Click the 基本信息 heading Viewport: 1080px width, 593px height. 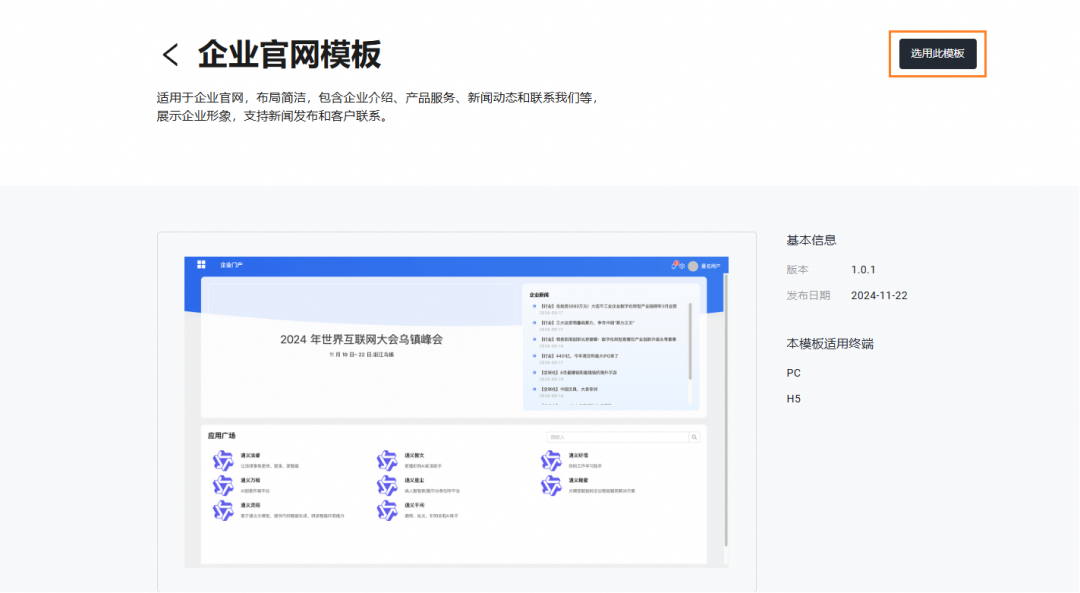[811, 240]
